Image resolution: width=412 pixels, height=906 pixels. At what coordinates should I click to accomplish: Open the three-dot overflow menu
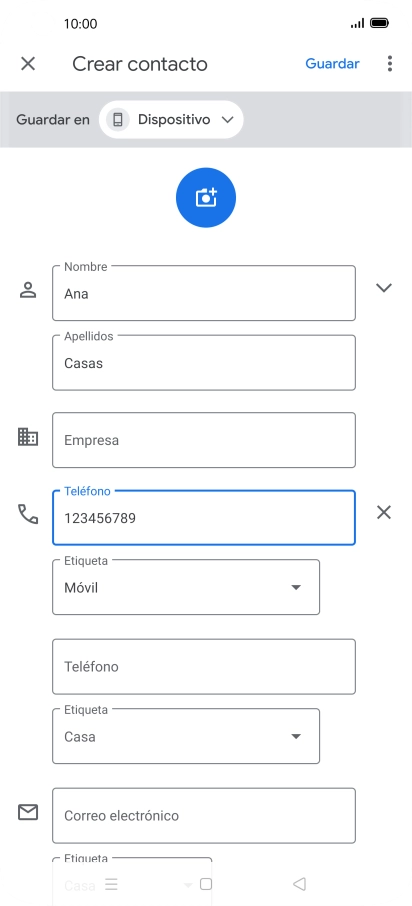click(390, 64)
